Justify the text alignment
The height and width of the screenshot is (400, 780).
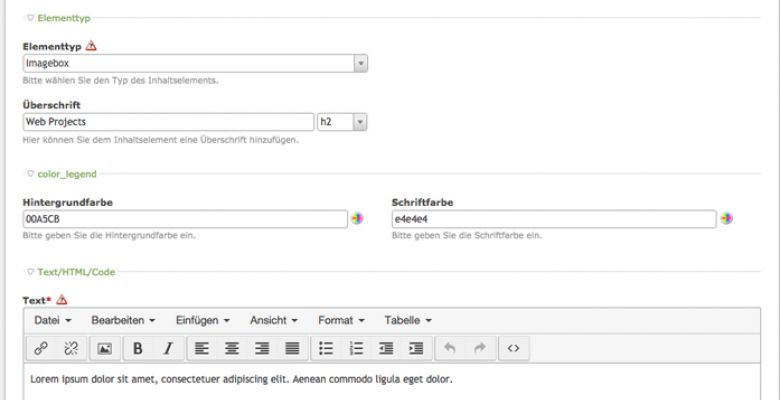click(292, 348)
